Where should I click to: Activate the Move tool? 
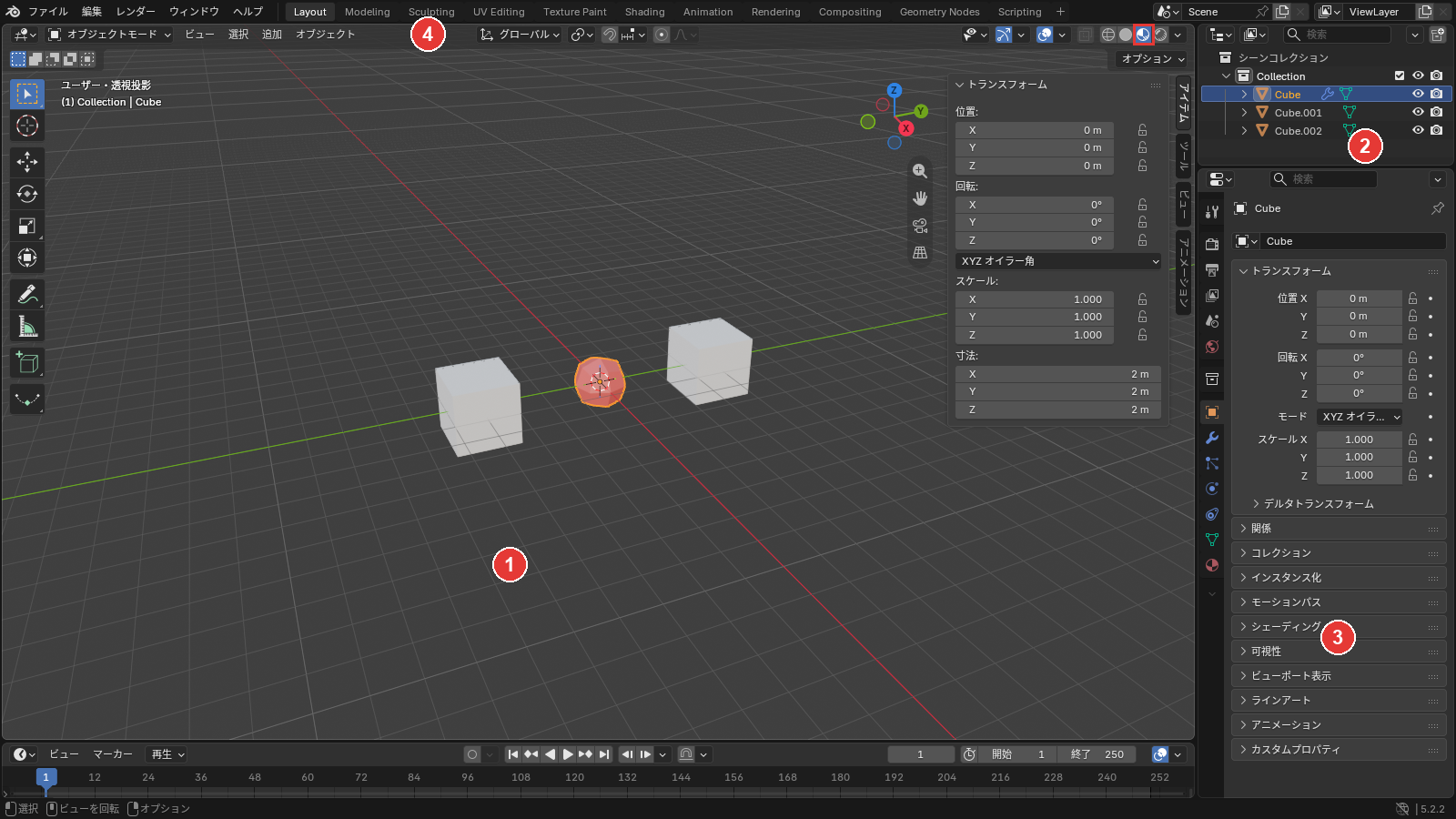click(27, 162)
